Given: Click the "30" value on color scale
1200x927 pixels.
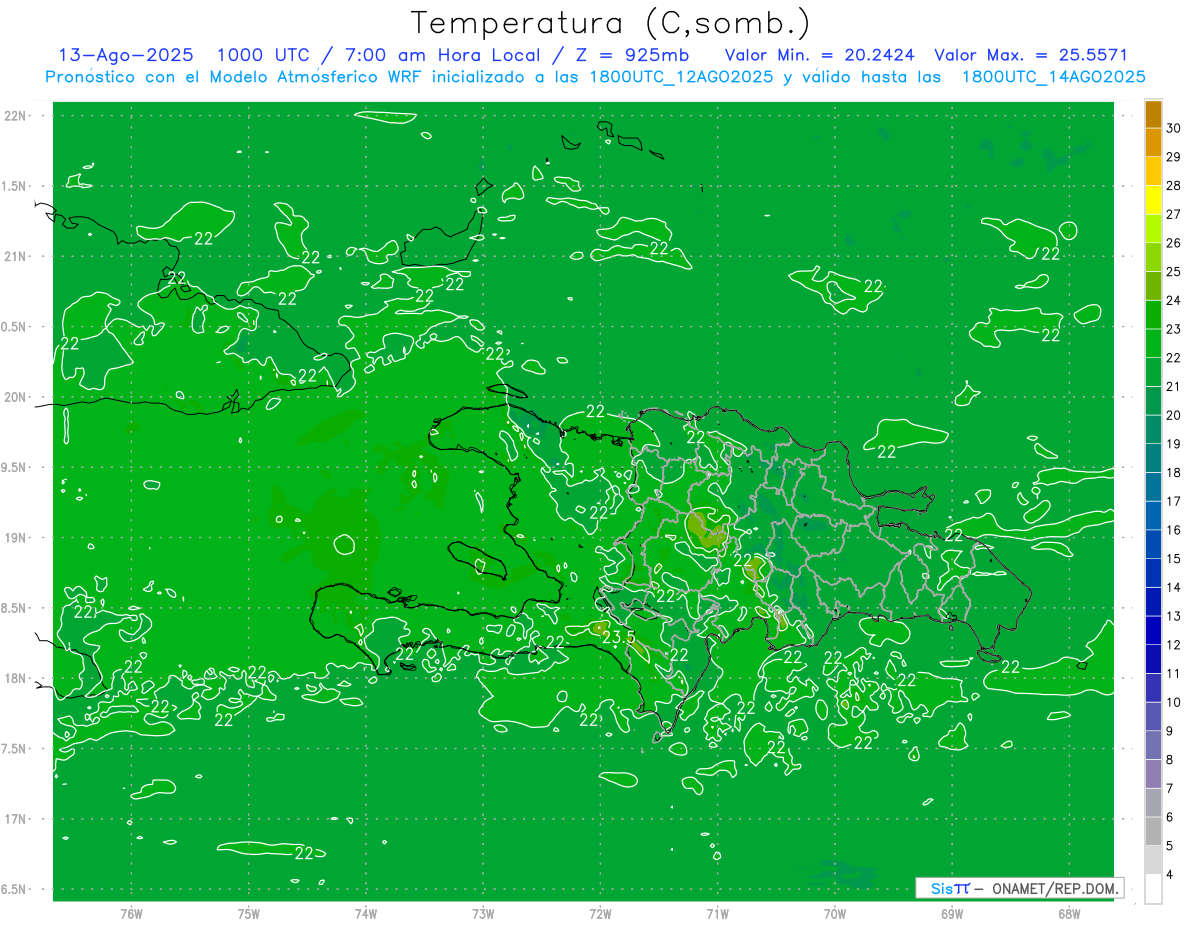Looking at the screenshot, I should click(1174, 128).
